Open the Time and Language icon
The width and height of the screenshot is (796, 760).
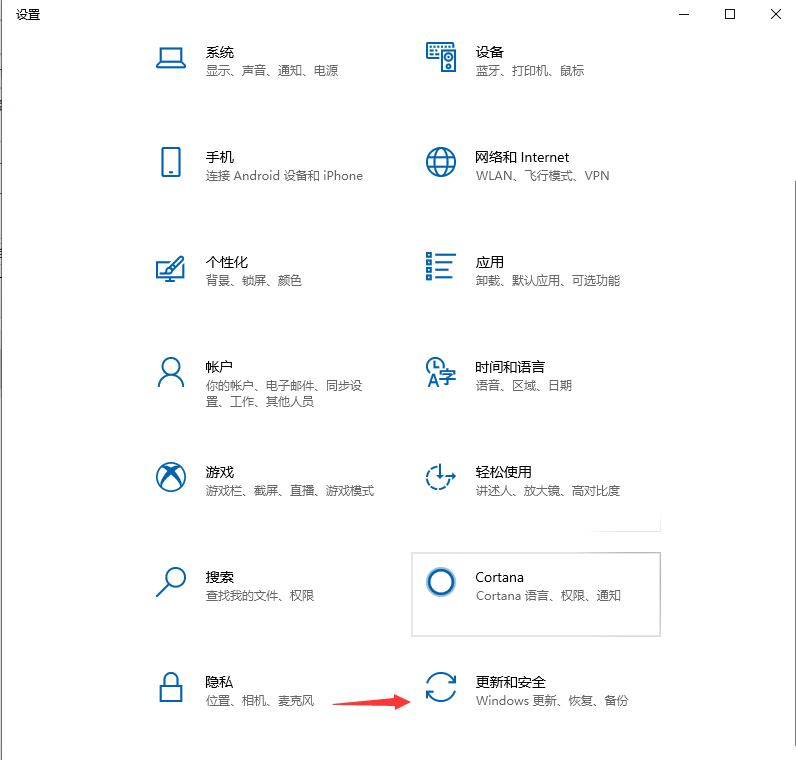coord(441,372)
